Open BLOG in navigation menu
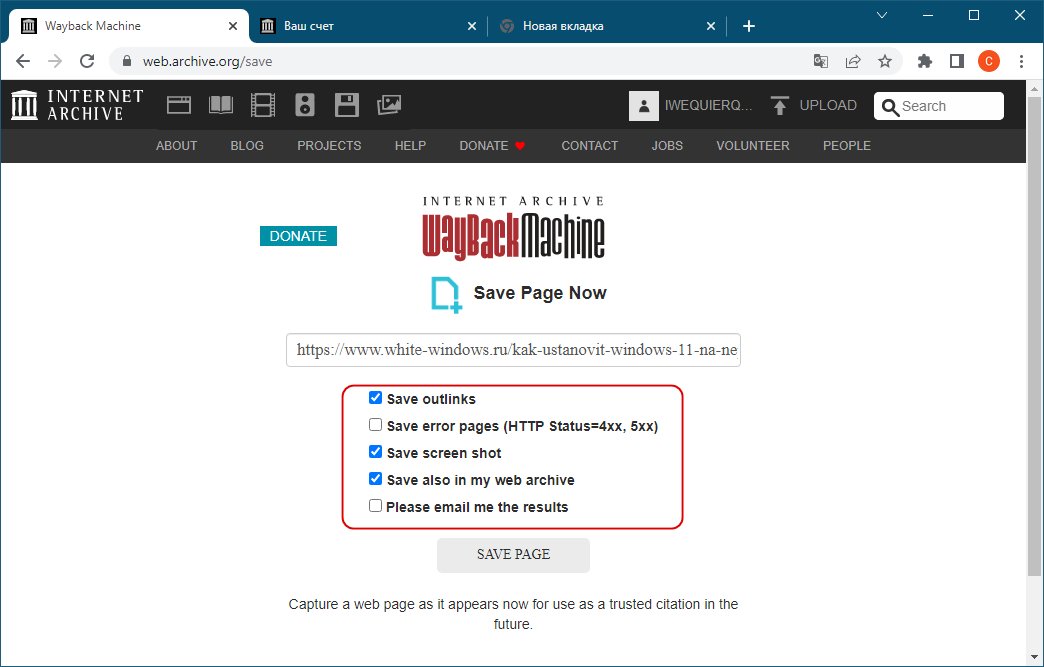 coord(247,146)
